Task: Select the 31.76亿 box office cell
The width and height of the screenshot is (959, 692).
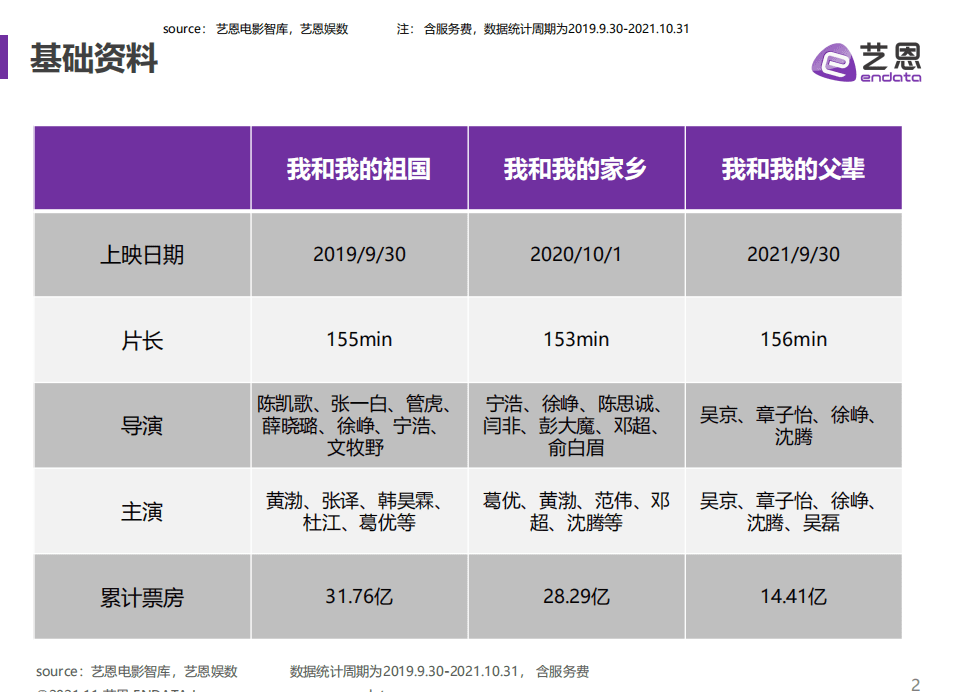Action: point(357,597)
